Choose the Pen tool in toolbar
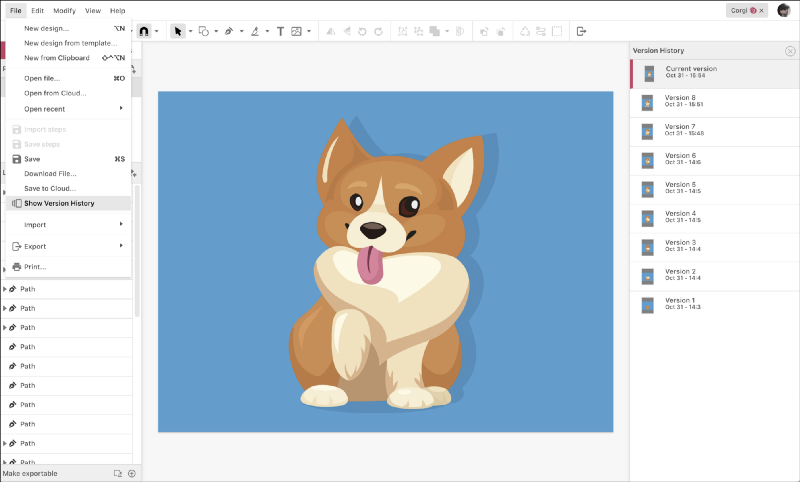 pos(229,31)
